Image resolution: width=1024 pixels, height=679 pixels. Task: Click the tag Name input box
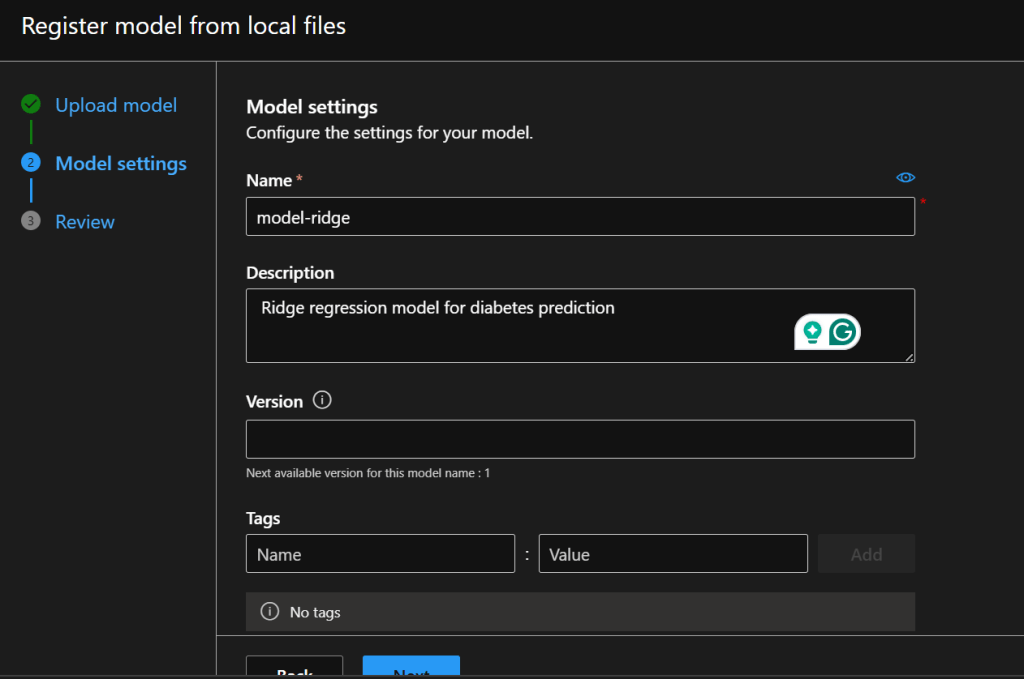point(380,554)
